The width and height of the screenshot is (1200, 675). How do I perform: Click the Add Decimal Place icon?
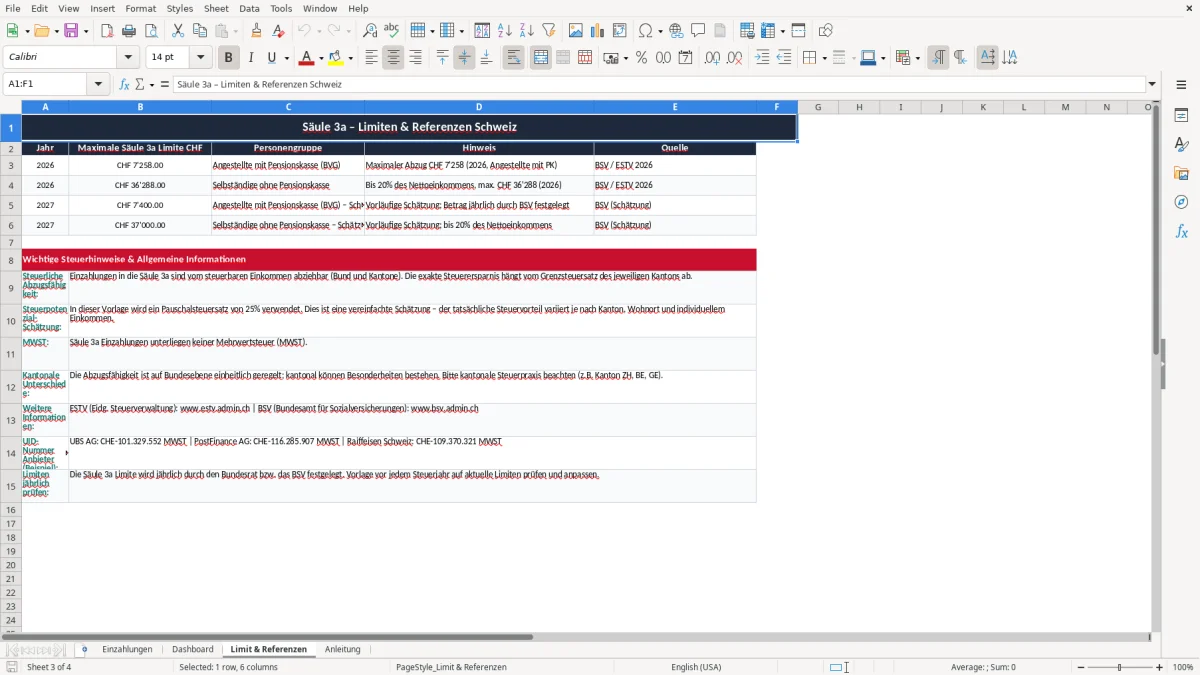coord(712,58)
